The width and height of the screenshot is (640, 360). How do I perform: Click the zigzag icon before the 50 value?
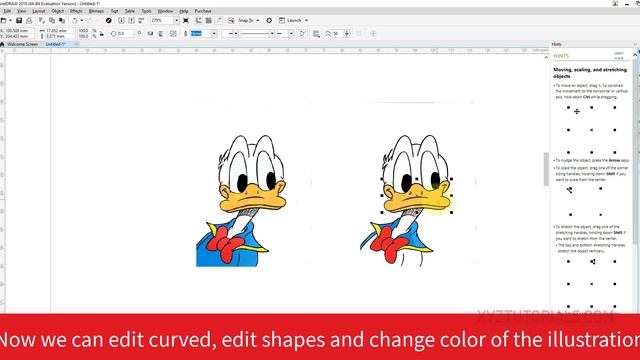328,33
